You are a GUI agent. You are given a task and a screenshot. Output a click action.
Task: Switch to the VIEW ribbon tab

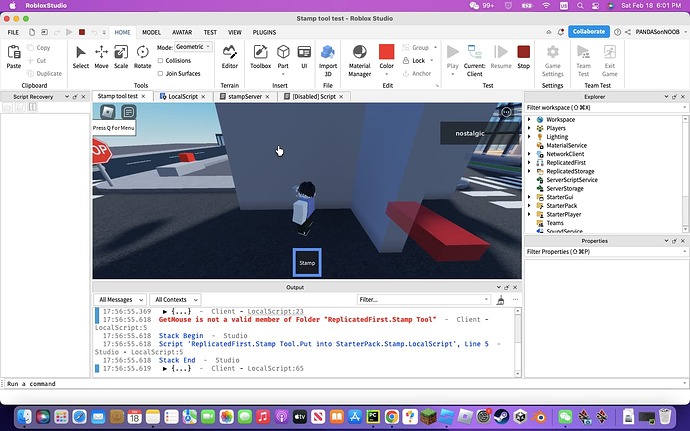[235, 32]
